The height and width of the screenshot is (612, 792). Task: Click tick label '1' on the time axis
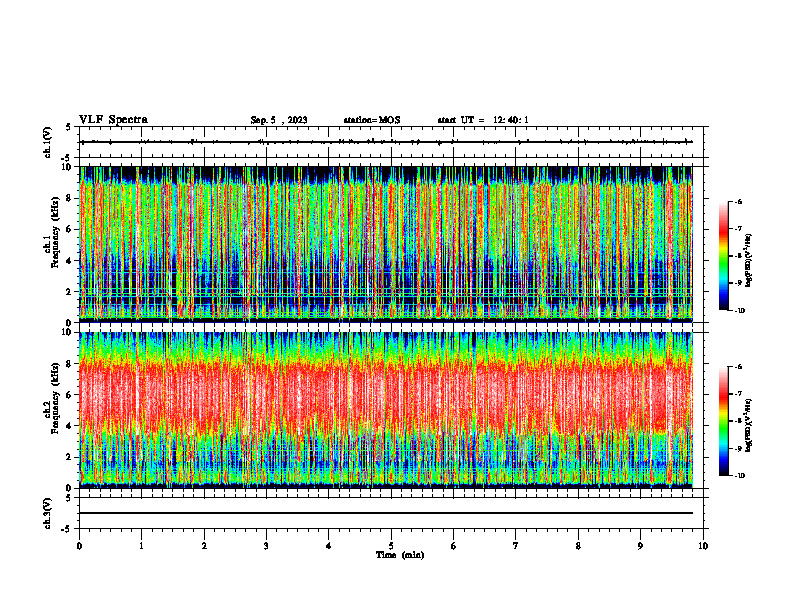[141, 546]
